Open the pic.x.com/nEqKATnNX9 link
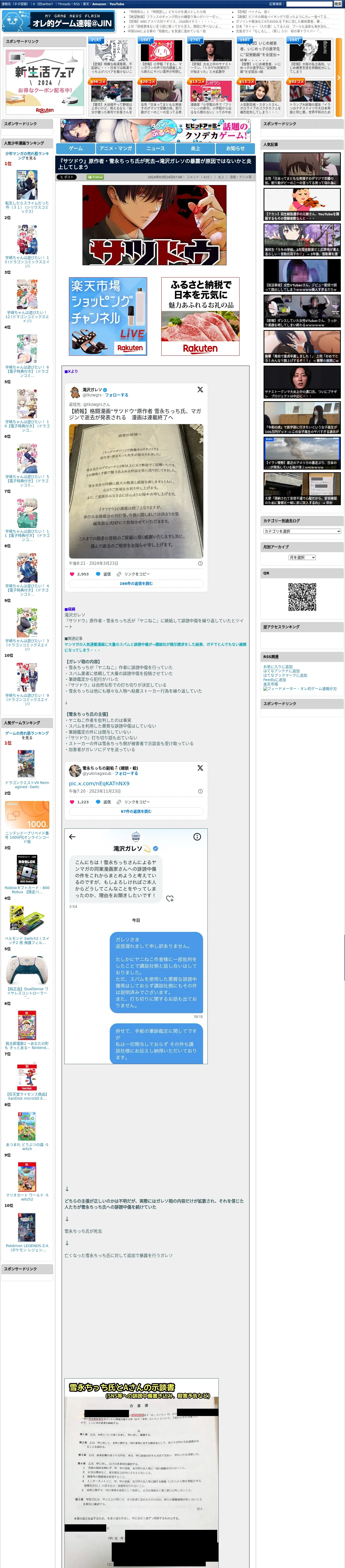Screen dimensions: 345x1568 coord(99,783)
